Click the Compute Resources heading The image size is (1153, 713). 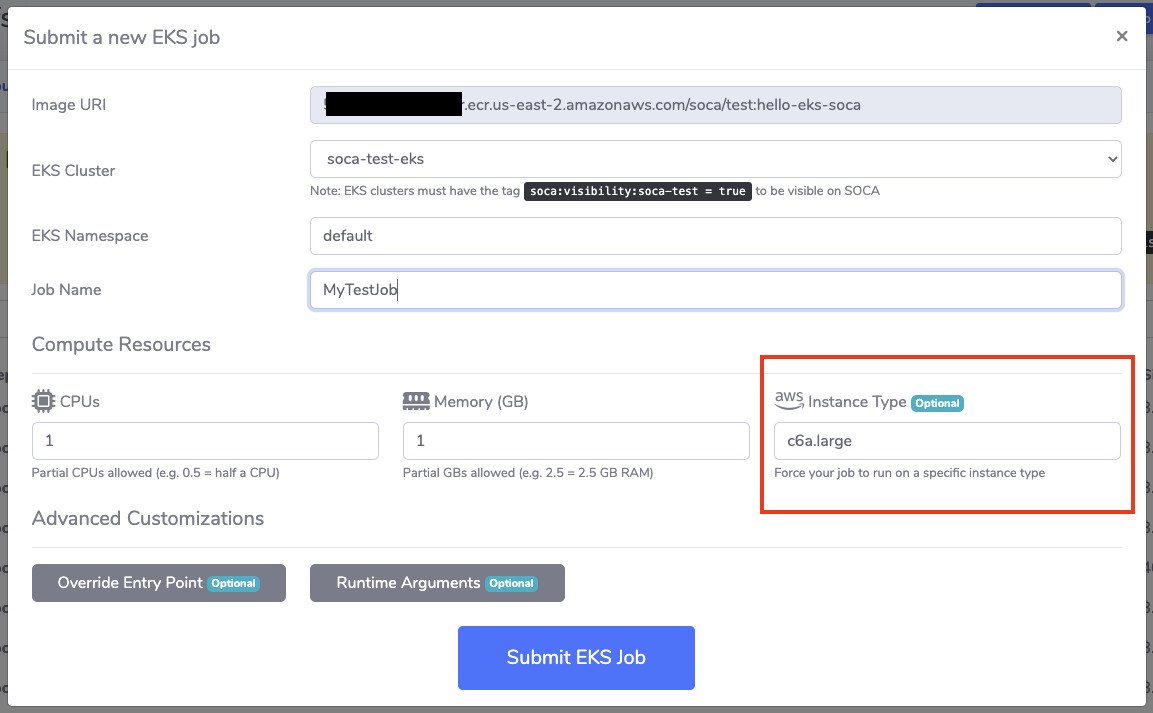pos(121,344)
